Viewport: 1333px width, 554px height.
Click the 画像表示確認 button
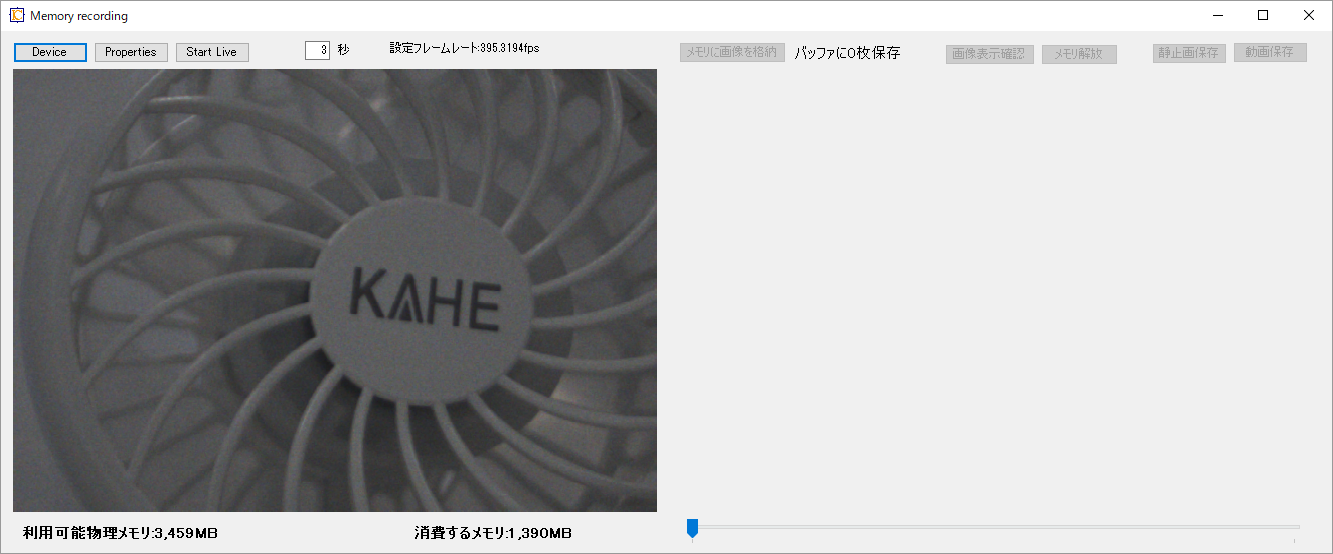pos(989,53)
